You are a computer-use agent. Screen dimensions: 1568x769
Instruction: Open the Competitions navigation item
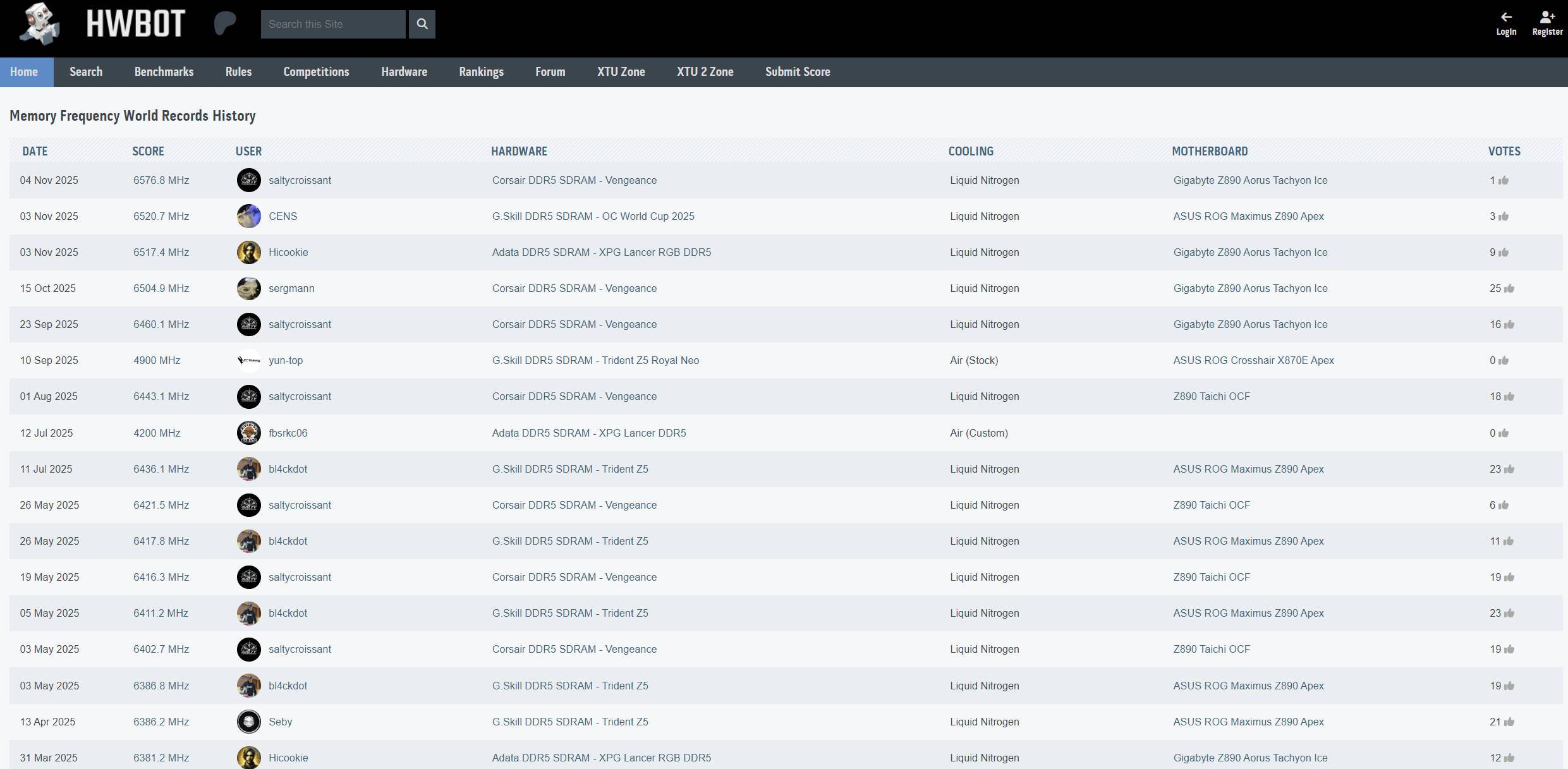[x=316, y=72]
